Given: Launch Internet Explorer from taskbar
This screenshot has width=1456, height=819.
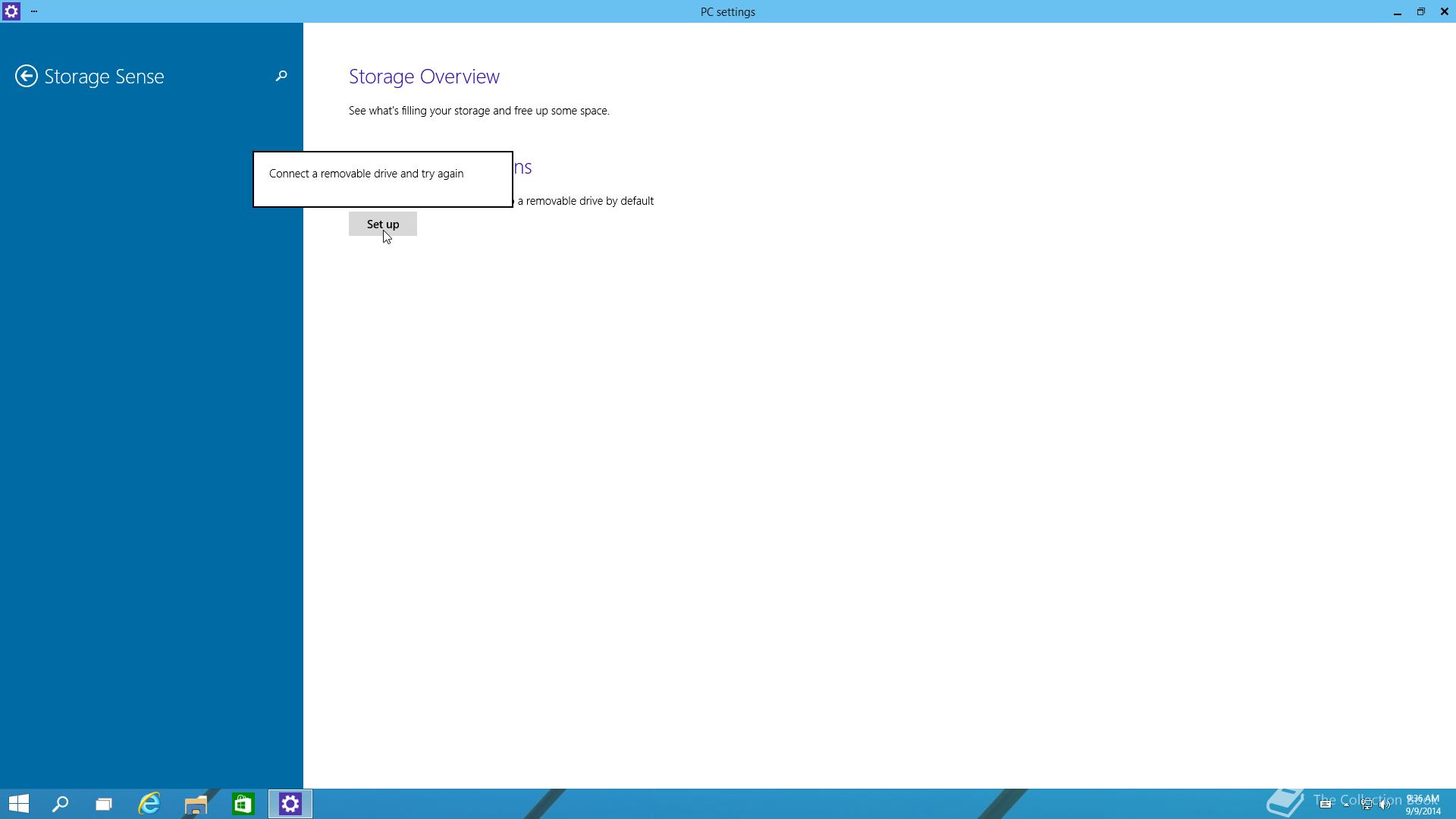Looking at the screenshot, I should coord(149,804).
